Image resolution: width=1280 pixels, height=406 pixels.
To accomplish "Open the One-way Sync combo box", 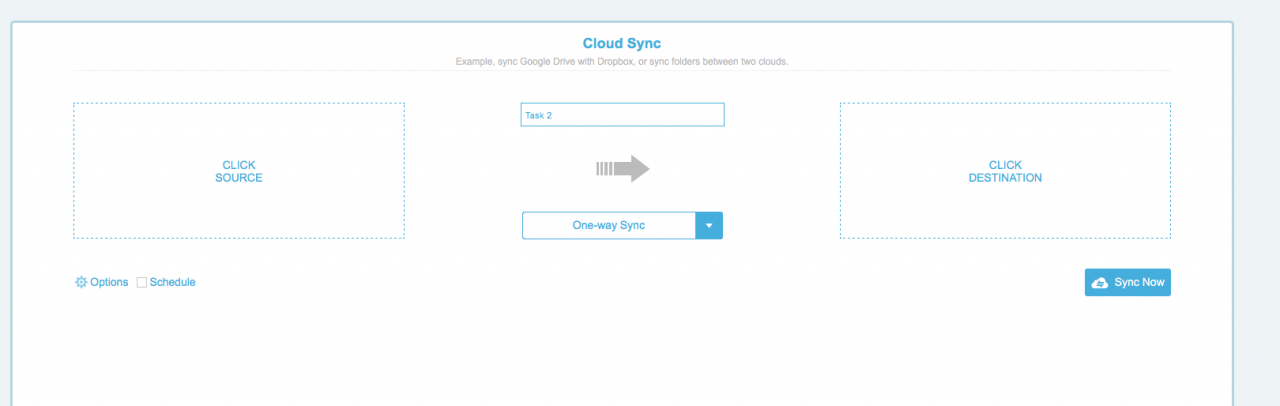I will coord(622,225).
